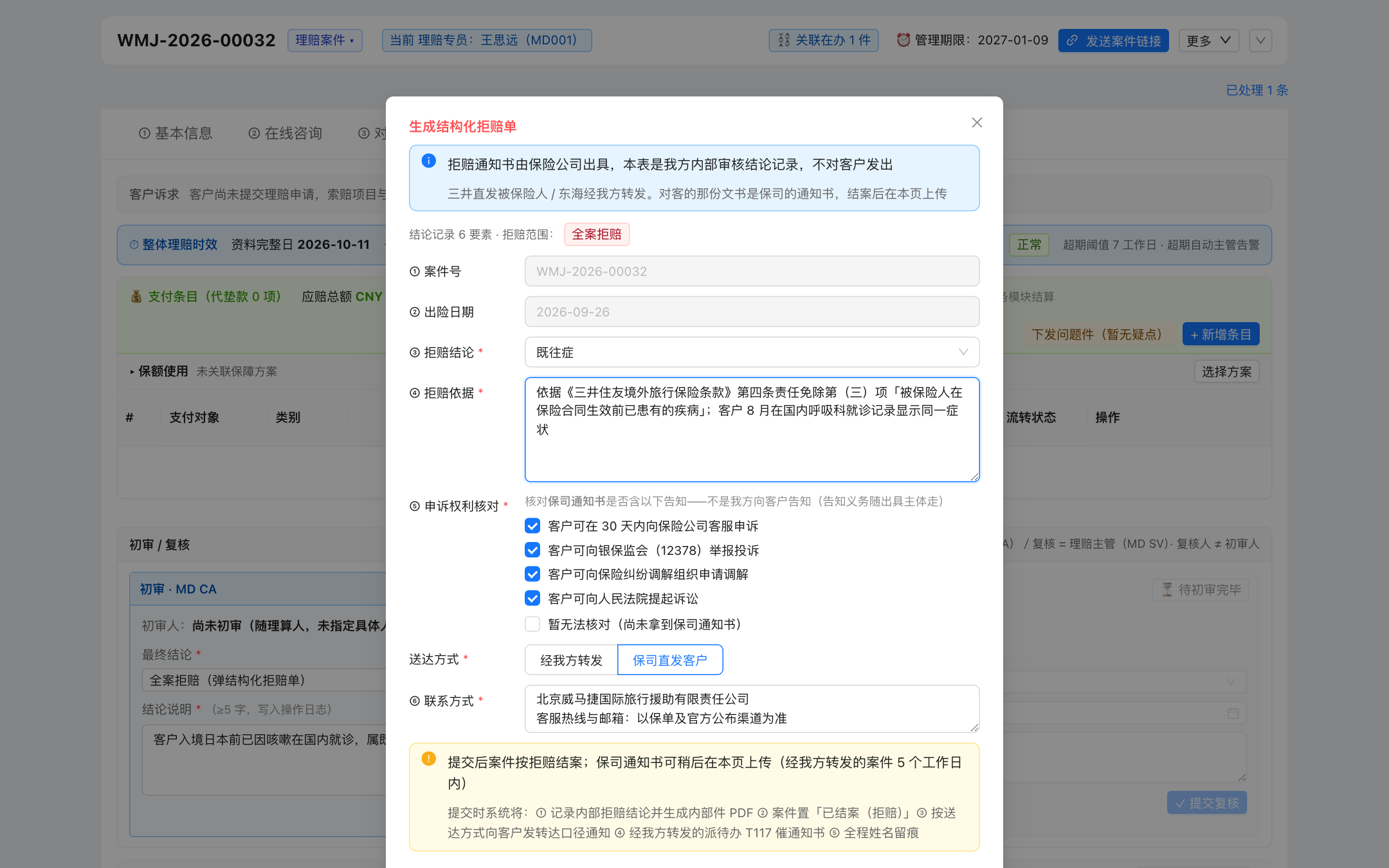Click the 已处理 1 条 link
The image size is (1389, 868).
click(1257, 90)
